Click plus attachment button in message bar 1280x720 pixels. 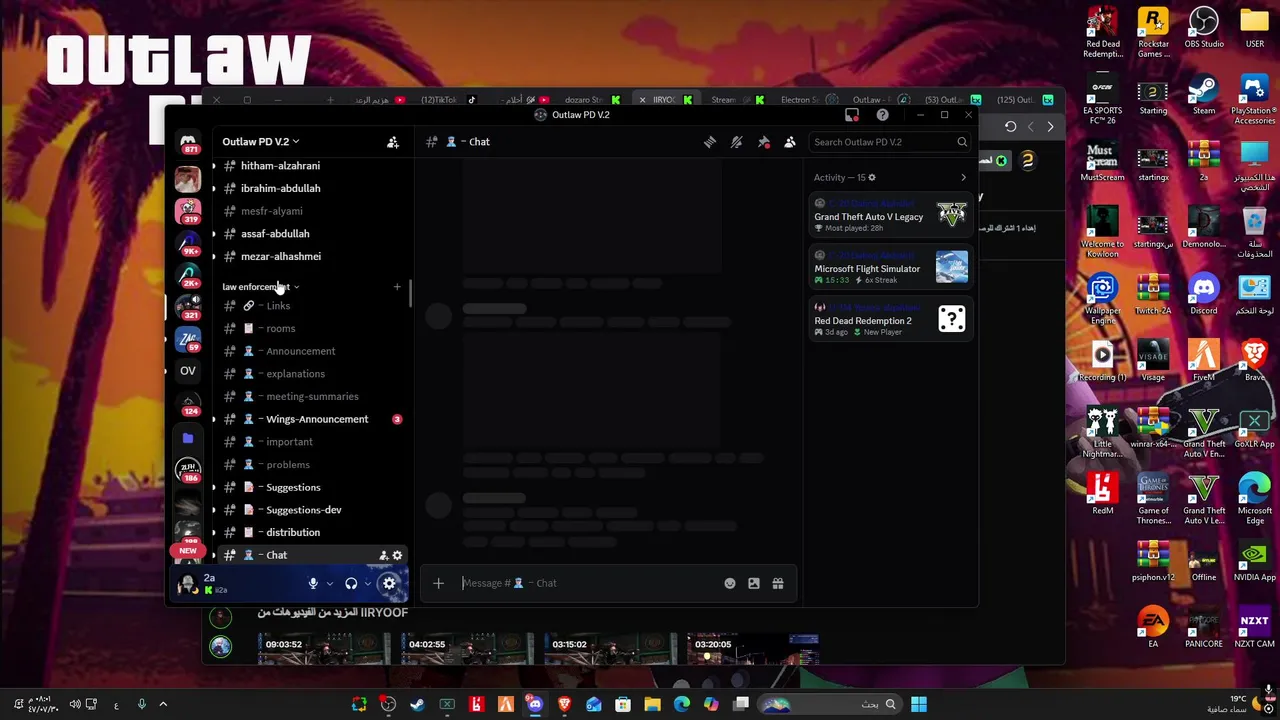coord(438,583)
